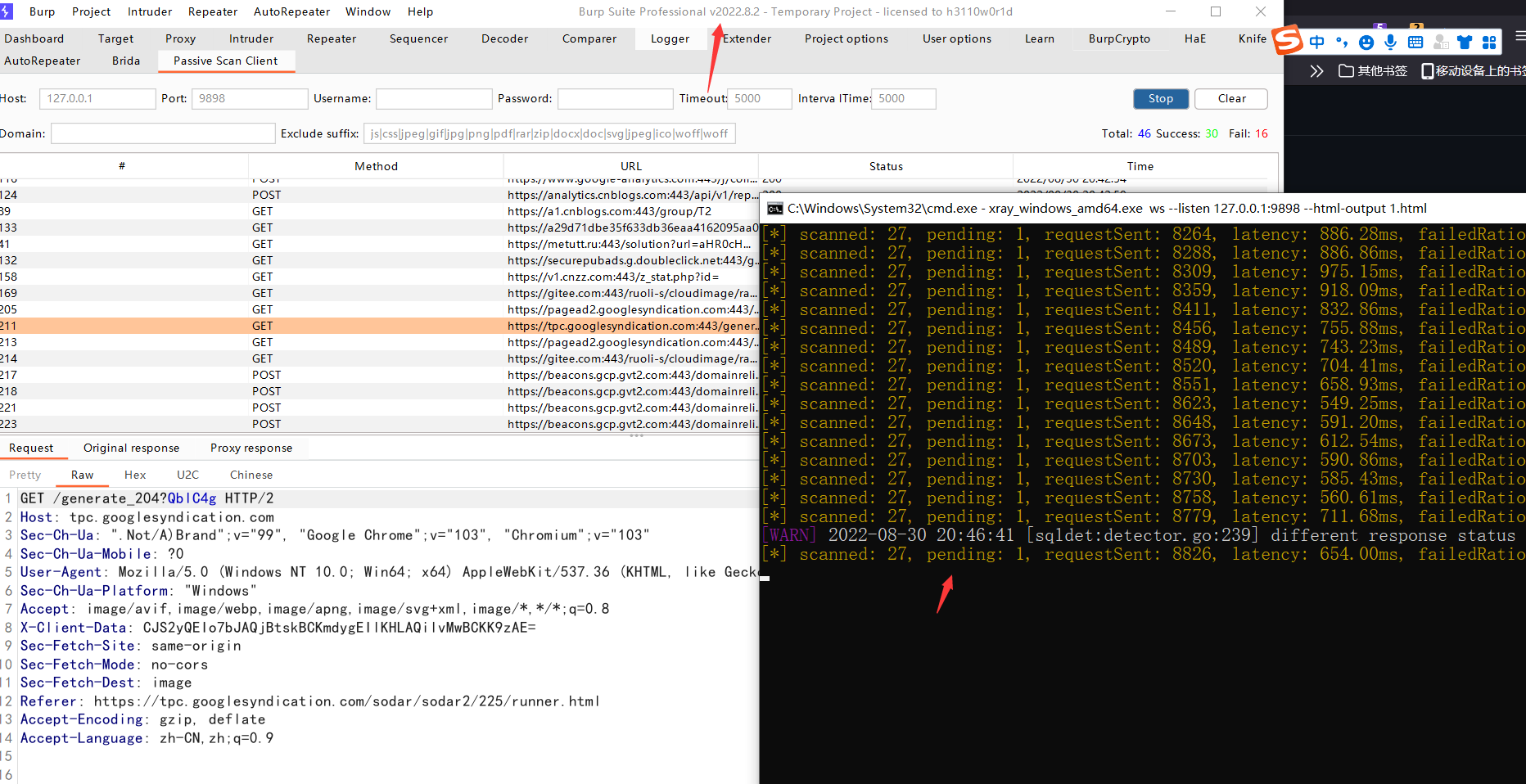Viewport: 1526px width, 784px height.
Task: Switch to the Comparer tab
Action: (589, 38)
